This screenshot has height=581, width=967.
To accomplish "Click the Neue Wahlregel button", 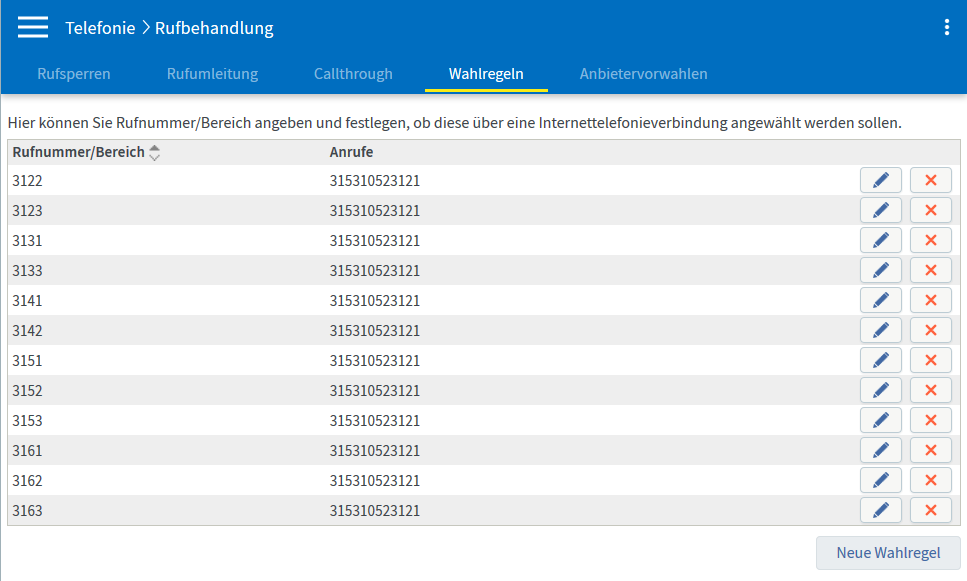I will [x=888, y=553].
